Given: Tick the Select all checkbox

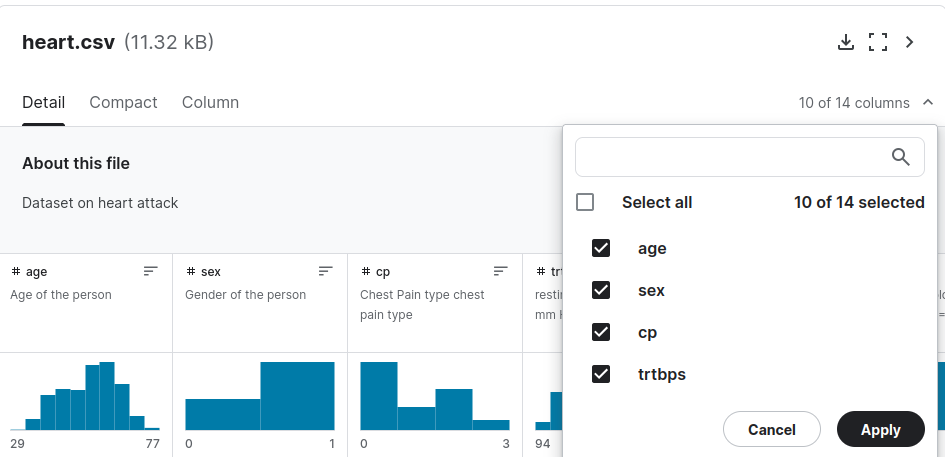Looking at the screenshot, I should click(585, 202).
